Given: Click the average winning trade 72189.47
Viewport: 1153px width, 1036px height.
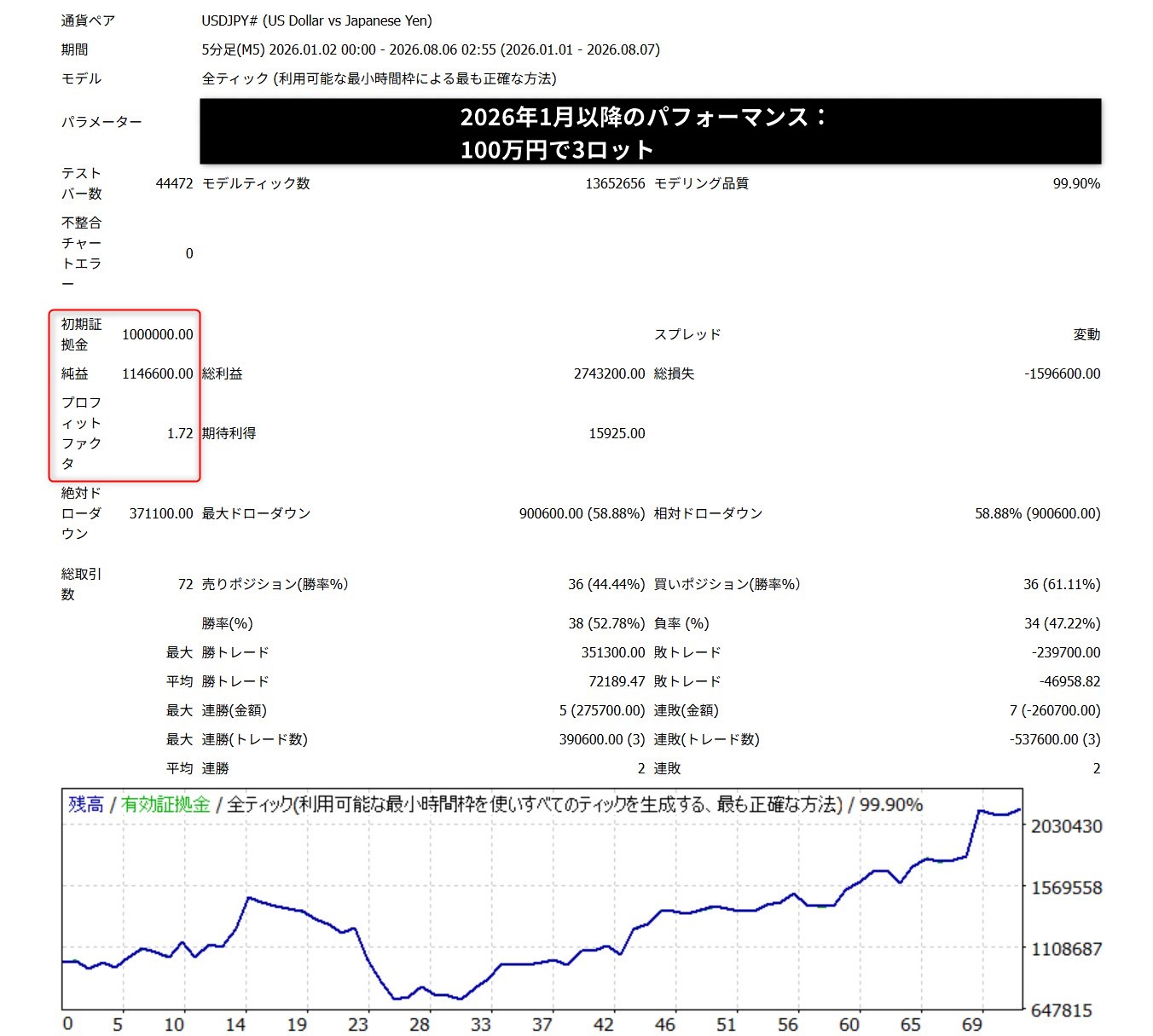Looking at the screenshot, I should [x=617, y=681].
